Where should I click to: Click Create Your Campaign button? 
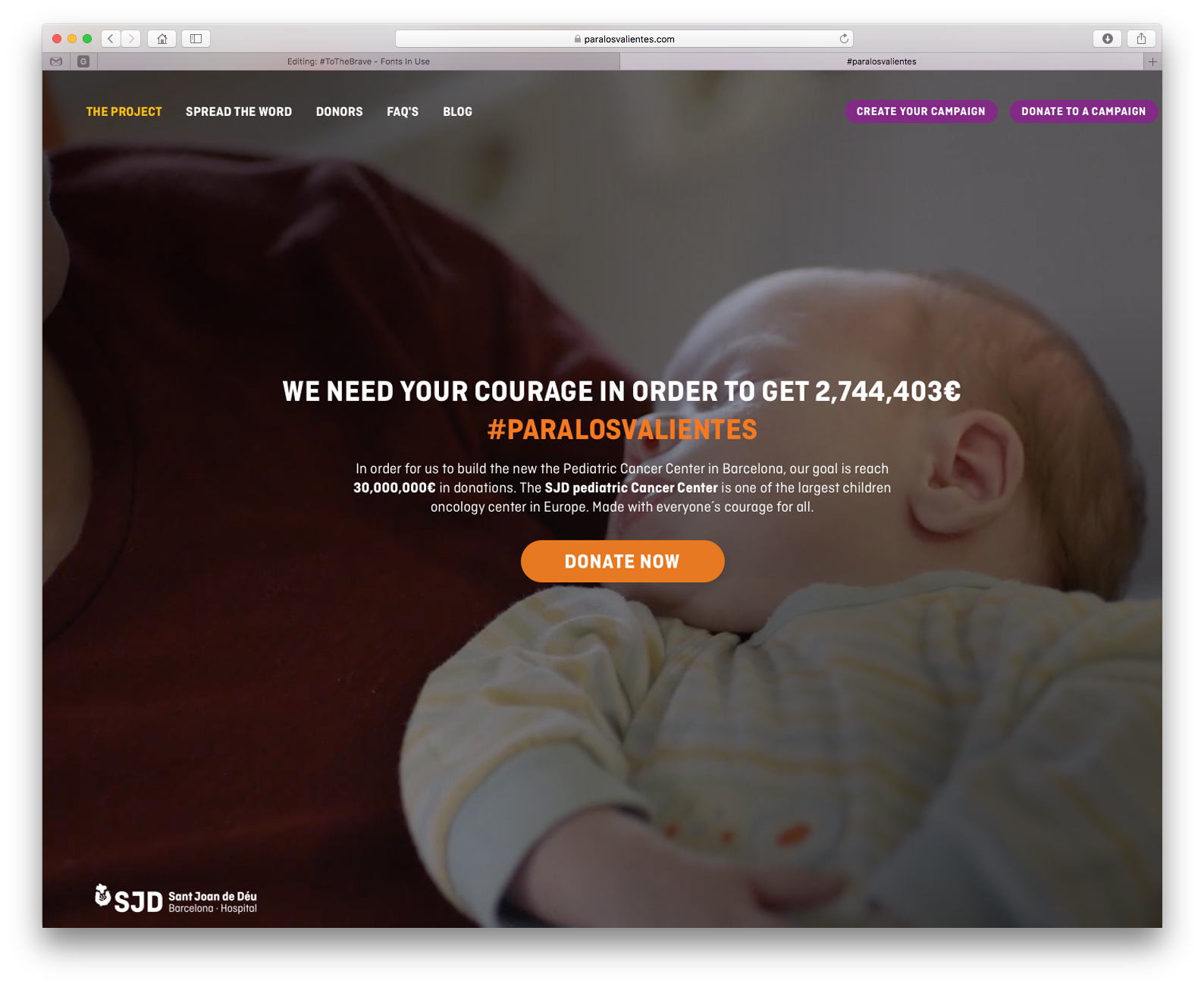click(x=921, y=111)
